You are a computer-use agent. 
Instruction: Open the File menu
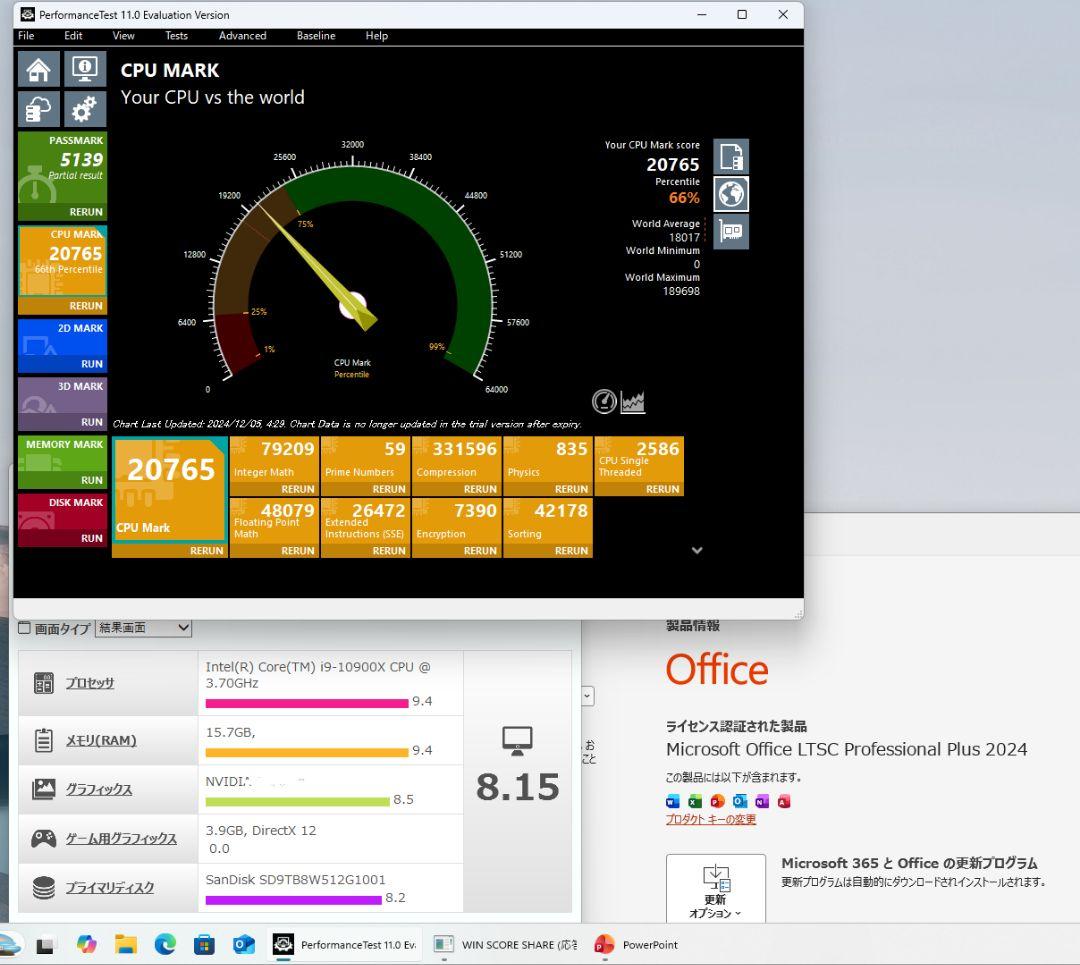26,36
